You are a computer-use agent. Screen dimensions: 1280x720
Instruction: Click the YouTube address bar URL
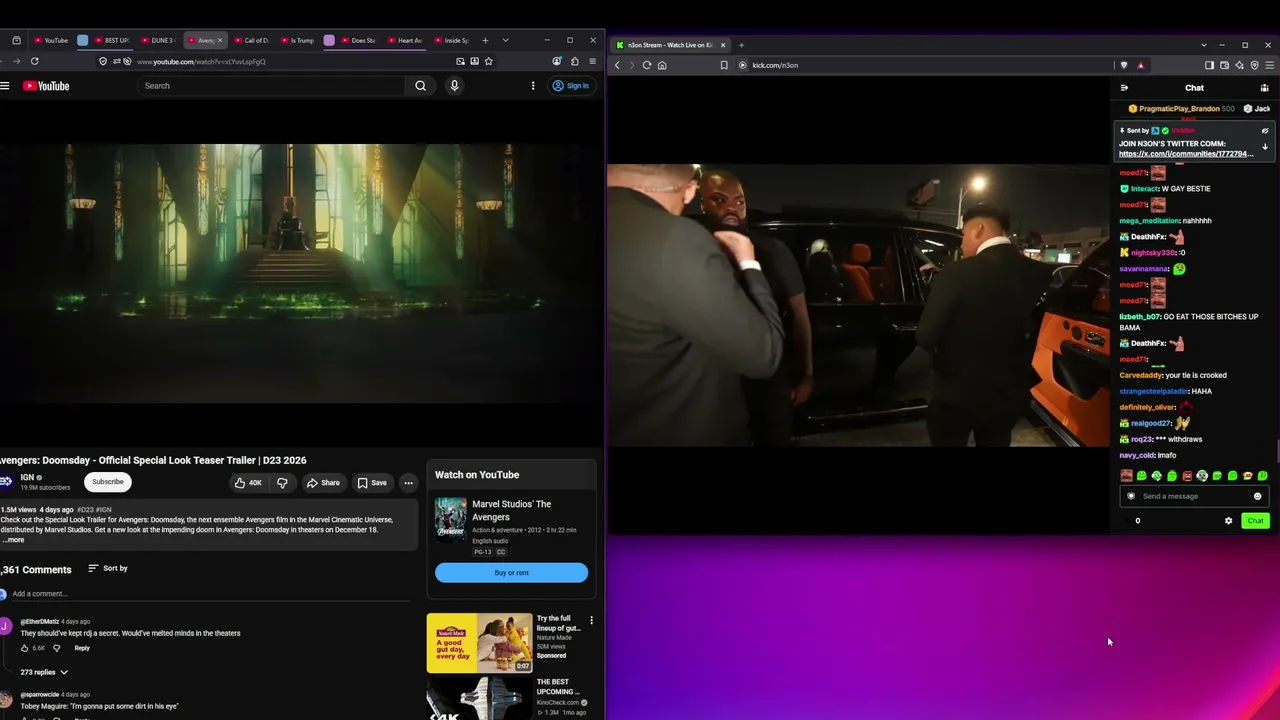201,62
